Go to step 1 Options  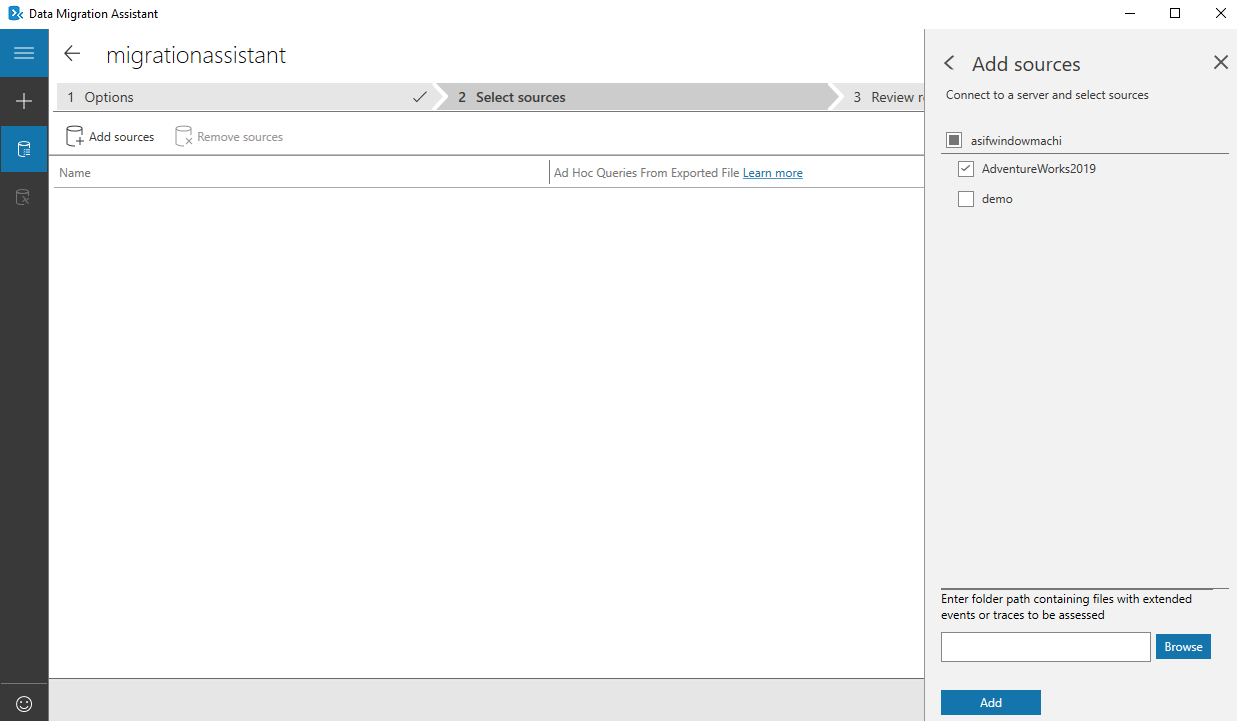240,97
